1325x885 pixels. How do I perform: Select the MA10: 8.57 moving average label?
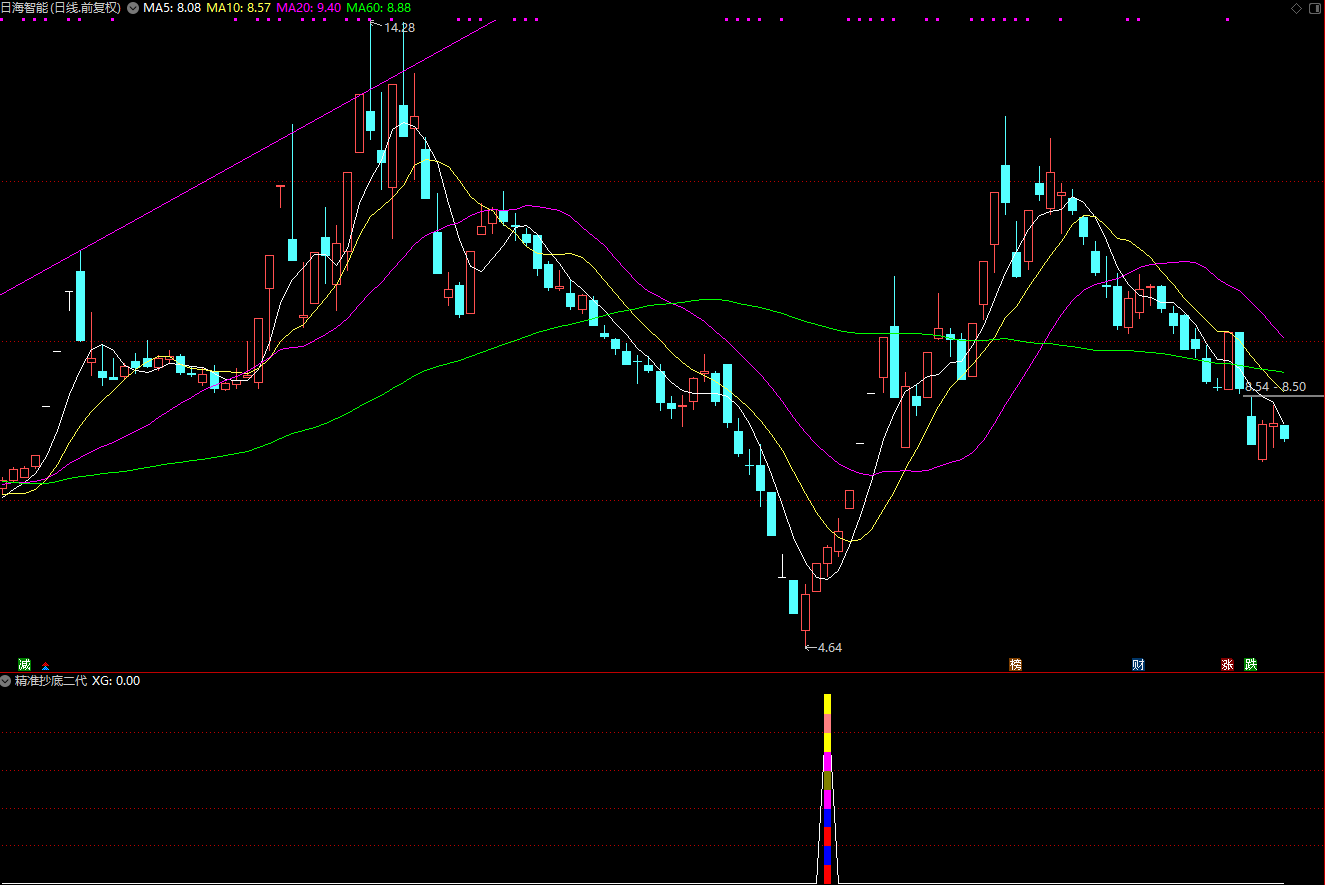[x=238, y=8]
